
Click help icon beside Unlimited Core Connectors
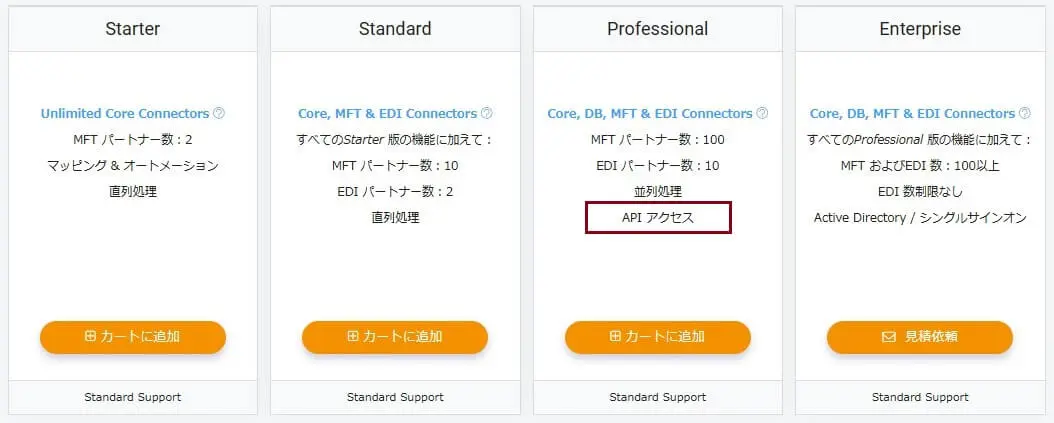219,114
